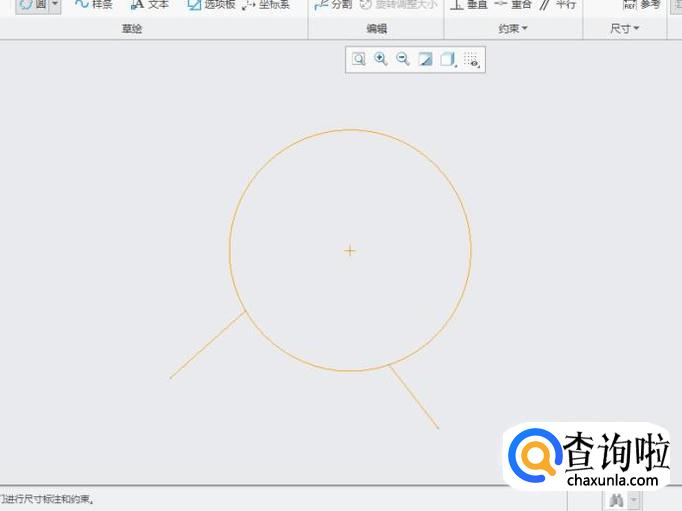
Task: Select the Spline (样条) tool
Action: (93, 5)
